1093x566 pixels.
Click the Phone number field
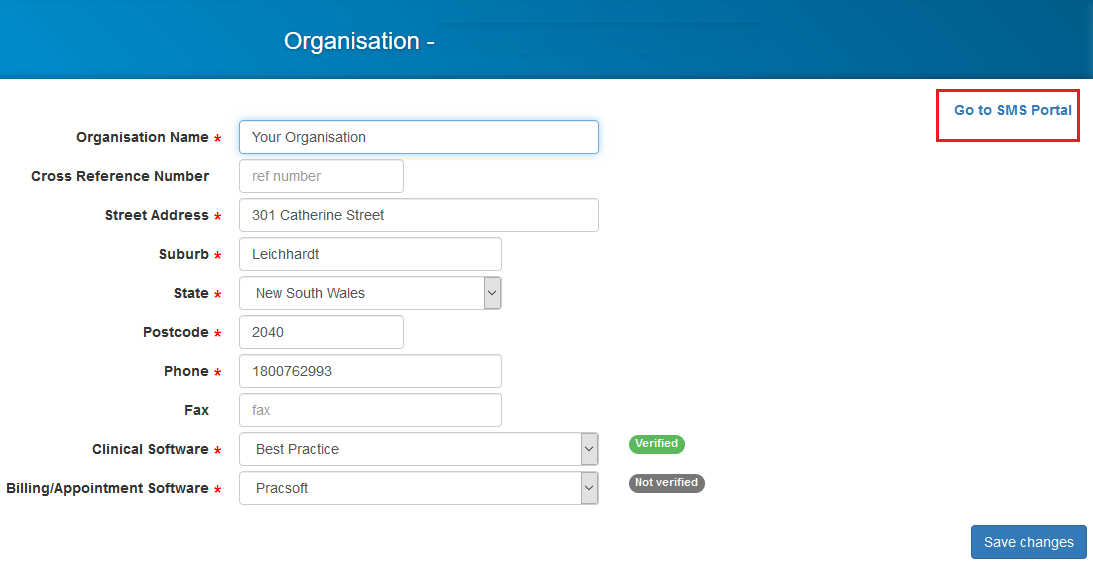(370, 372)
